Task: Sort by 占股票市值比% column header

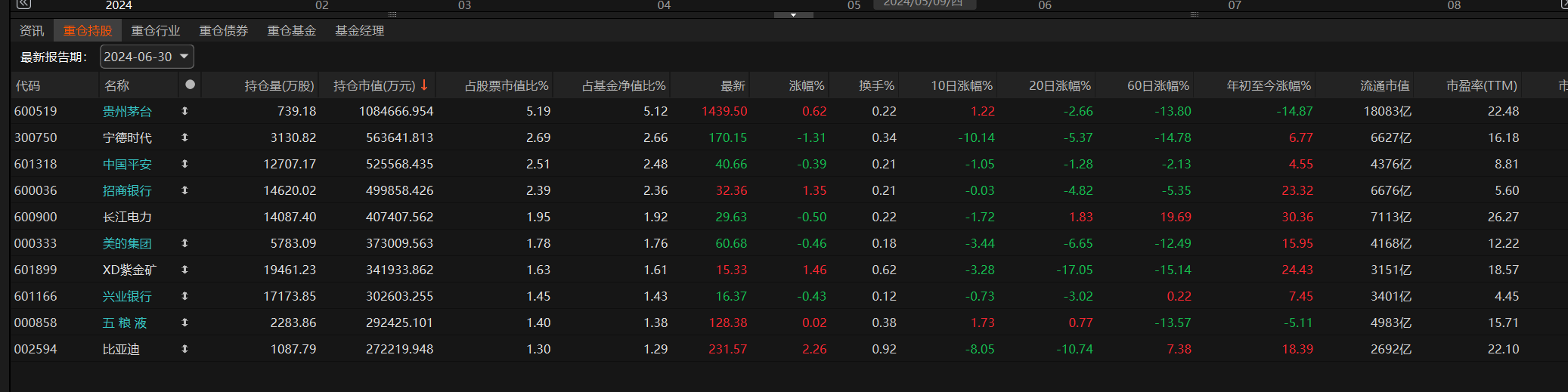Action: [507, 85]
